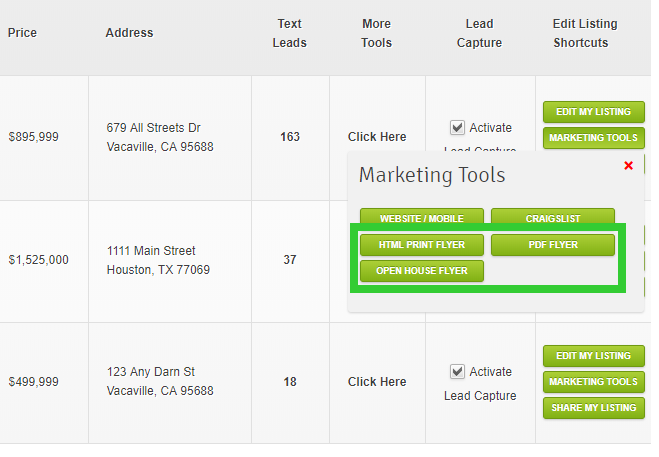659x457 pixels.
Task: Select the Lead Capture column header
Action: [480, 33]
